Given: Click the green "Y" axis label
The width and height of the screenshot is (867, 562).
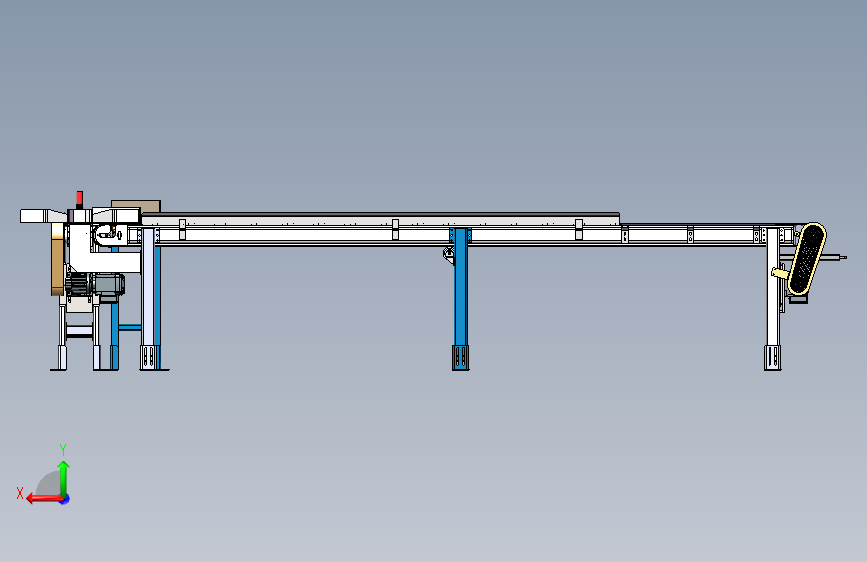Looking at the screenshot, I should tap(63, 449).
